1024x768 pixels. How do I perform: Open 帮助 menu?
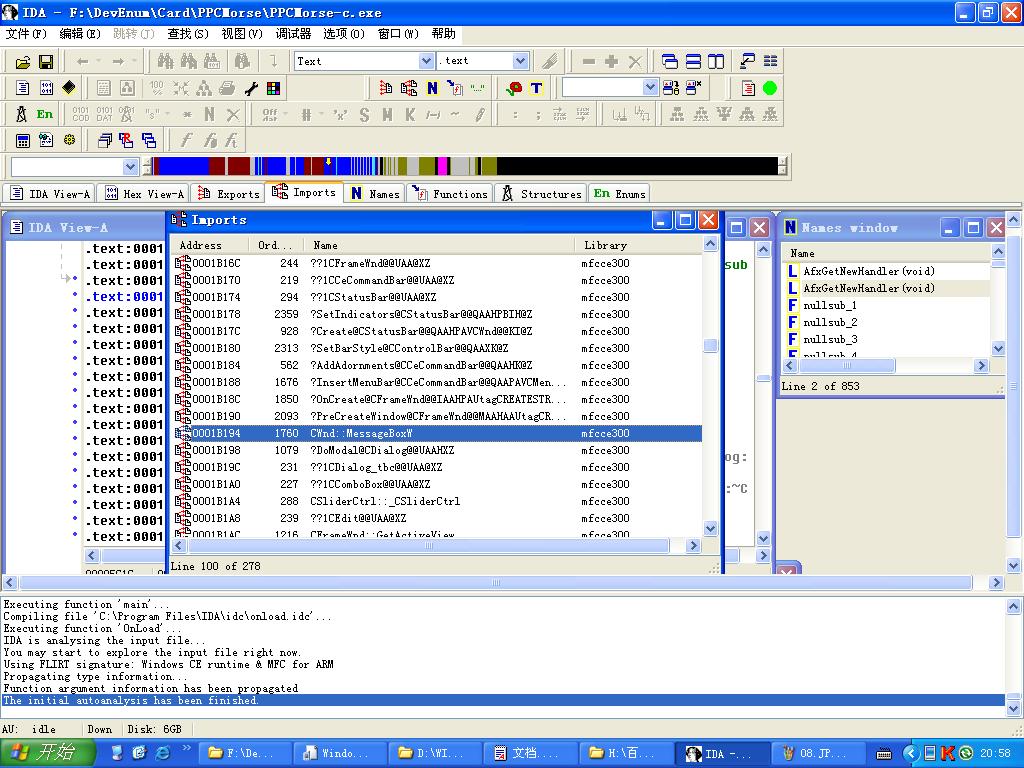[x=443, y=34]
